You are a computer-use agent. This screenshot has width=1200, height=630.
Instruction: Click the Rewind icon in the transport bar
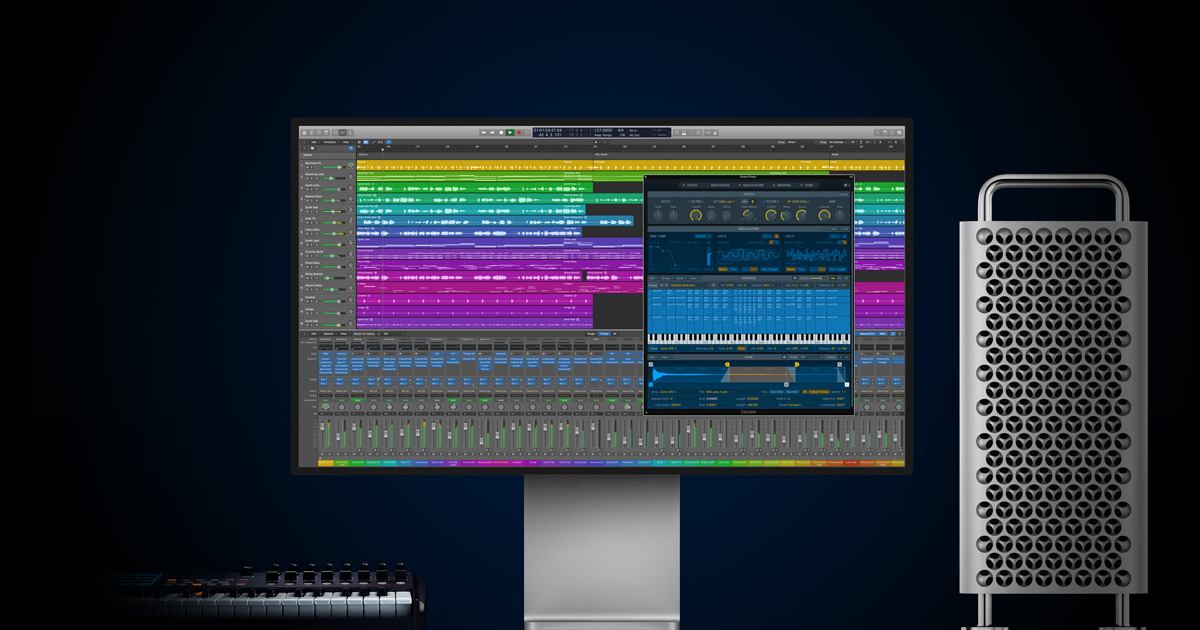484,131
